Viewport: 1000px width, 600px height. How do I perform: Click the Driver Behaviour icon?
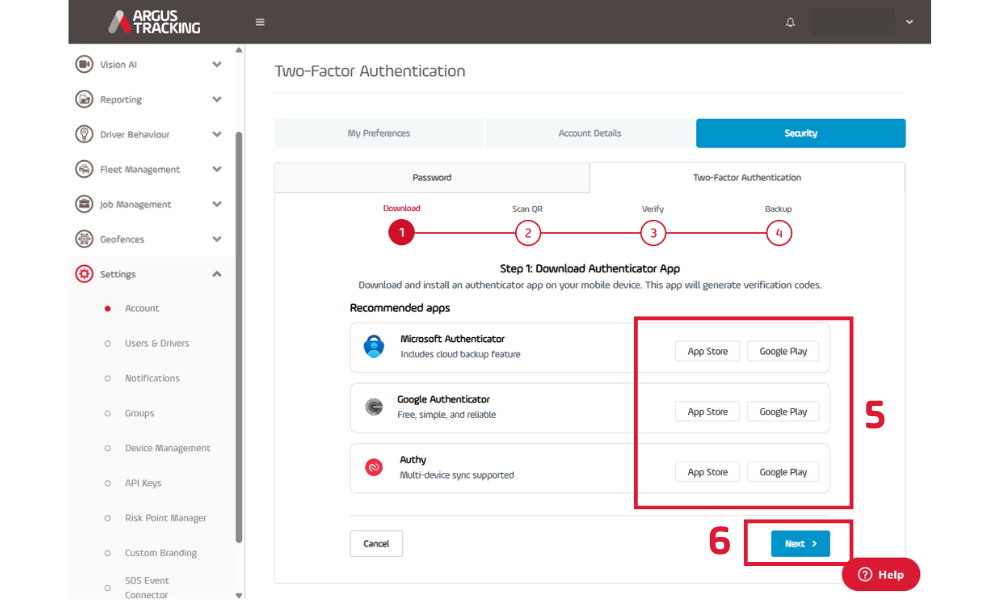coord(84,134)
